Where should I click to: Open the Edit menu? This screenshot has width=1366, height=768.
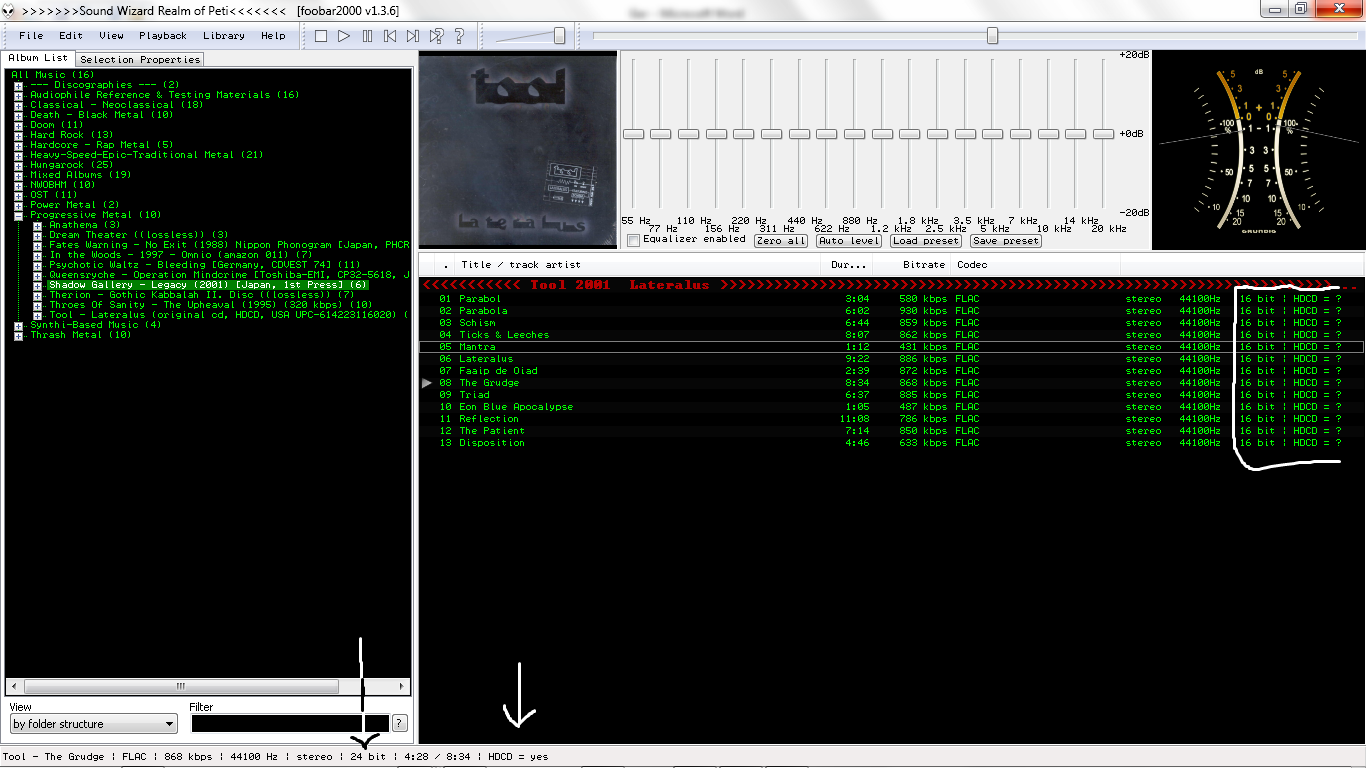click(x=71, y=36)
